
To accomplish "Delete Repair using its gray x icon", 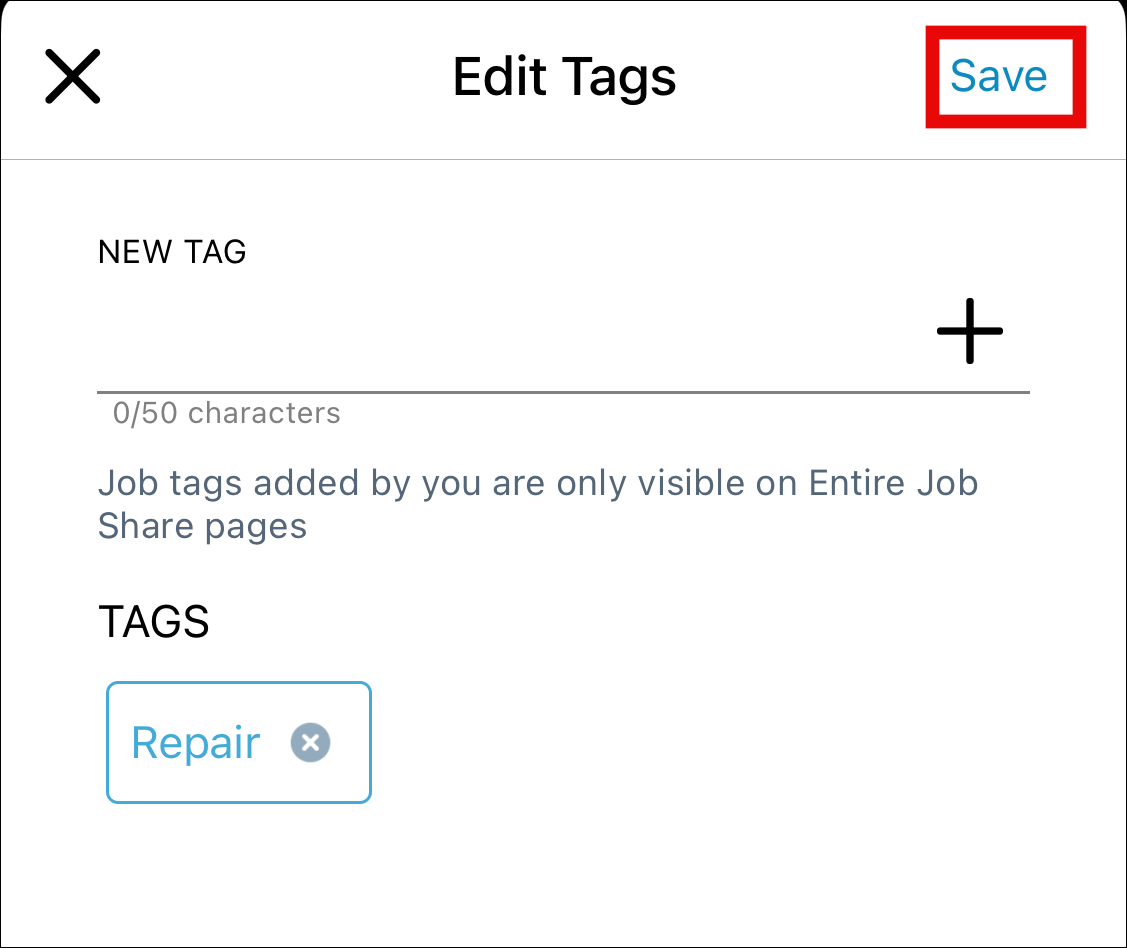I will pos(310,743).
